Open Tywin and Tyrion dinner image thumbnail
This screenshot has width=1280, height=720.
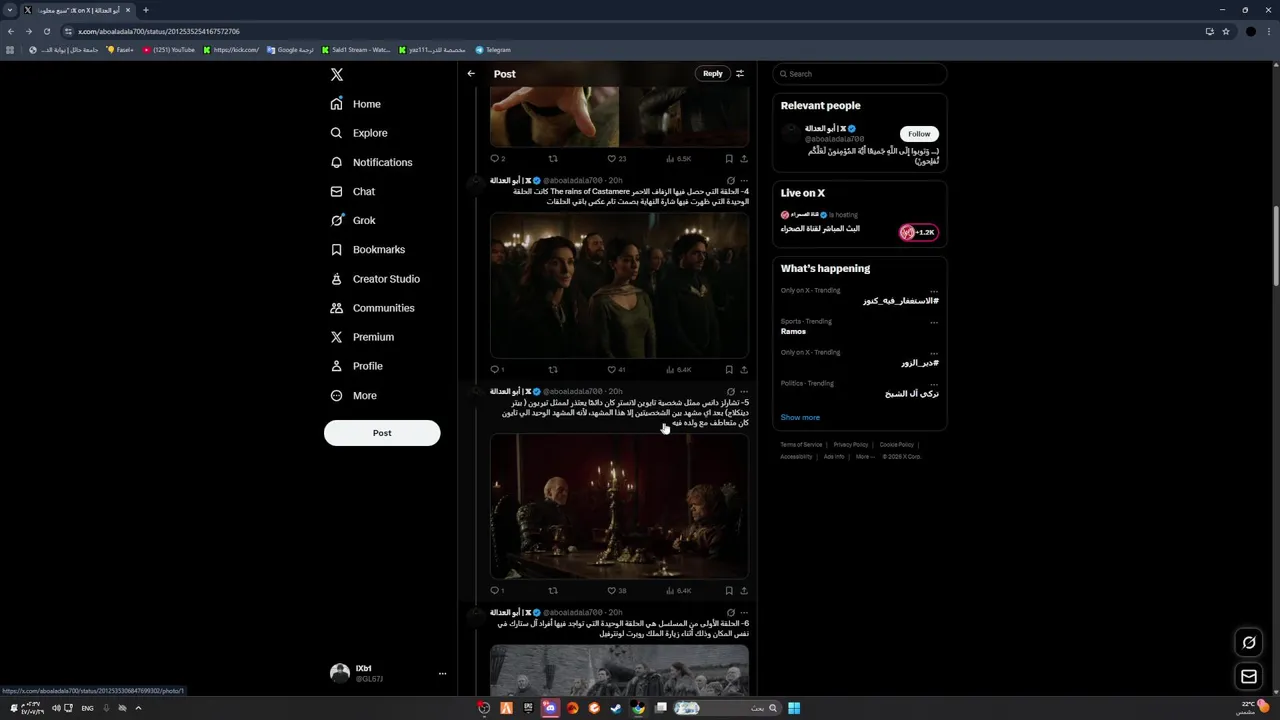click(x=619, y=506)
